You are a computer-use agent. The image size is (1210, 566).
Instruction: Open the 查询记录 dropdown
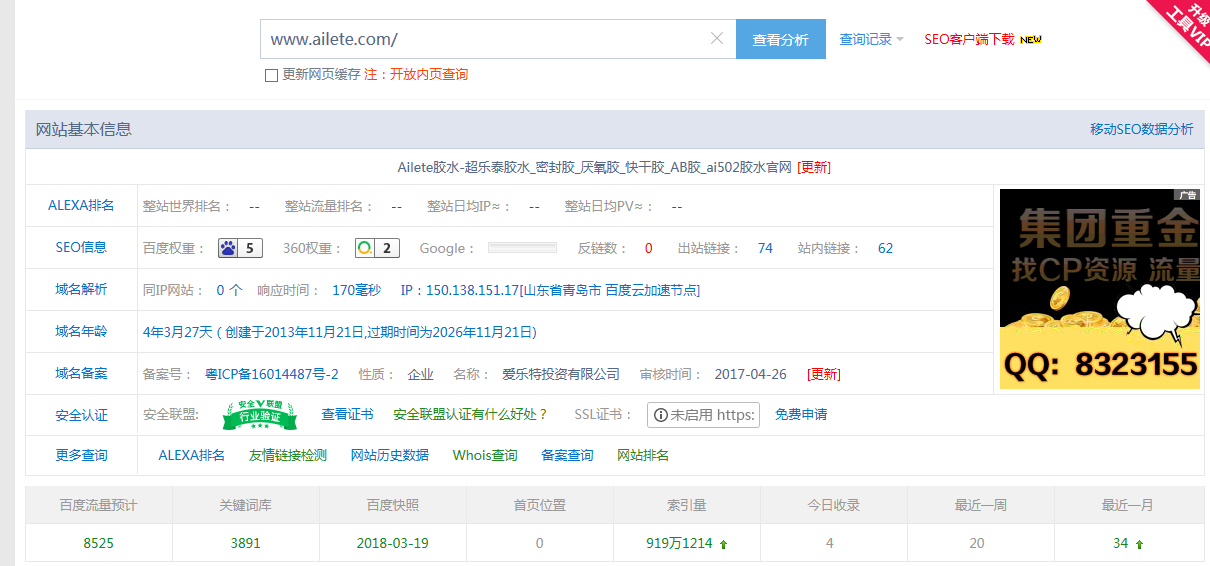871,40
